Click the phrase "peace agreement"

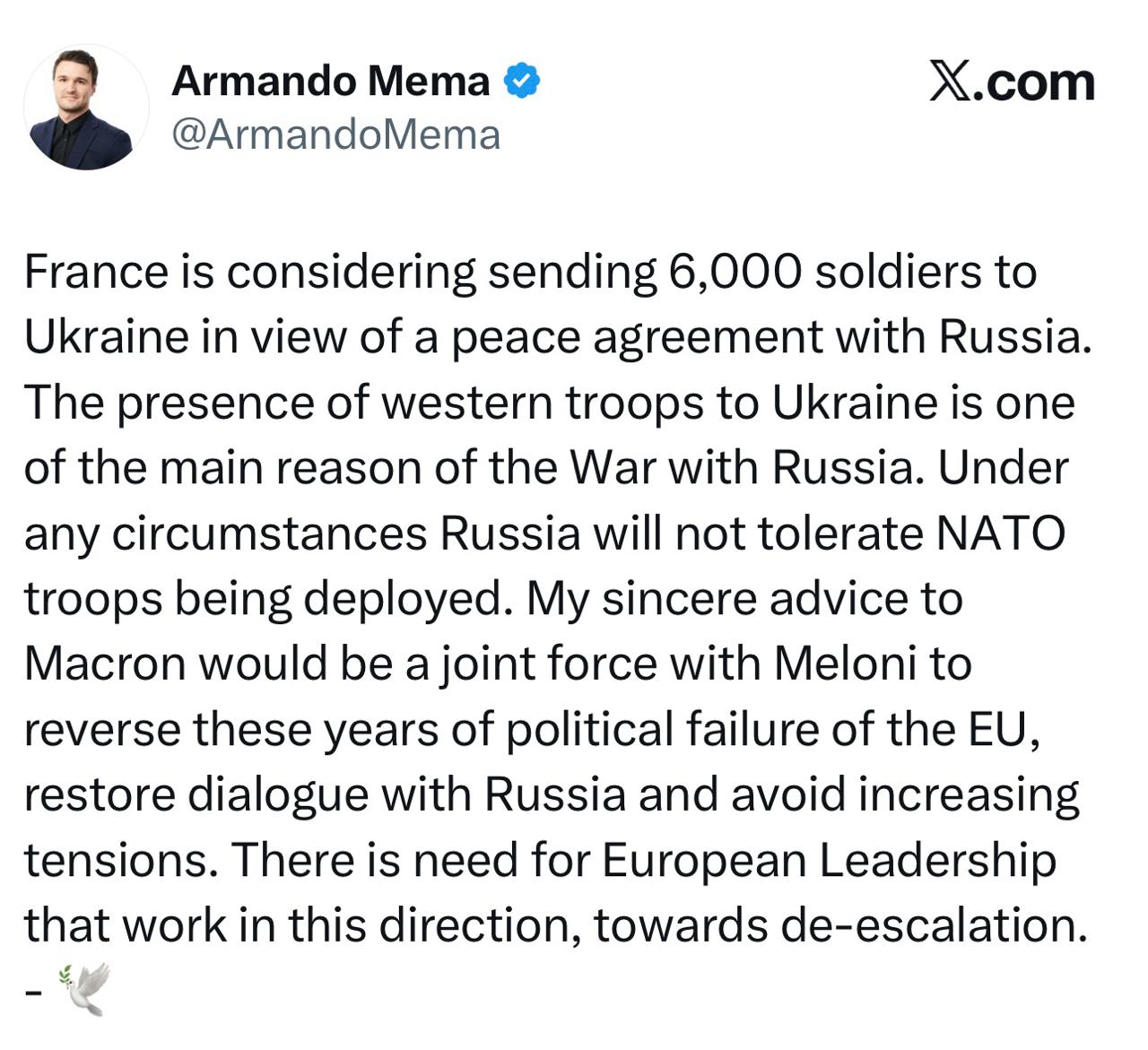pos(635,338)
